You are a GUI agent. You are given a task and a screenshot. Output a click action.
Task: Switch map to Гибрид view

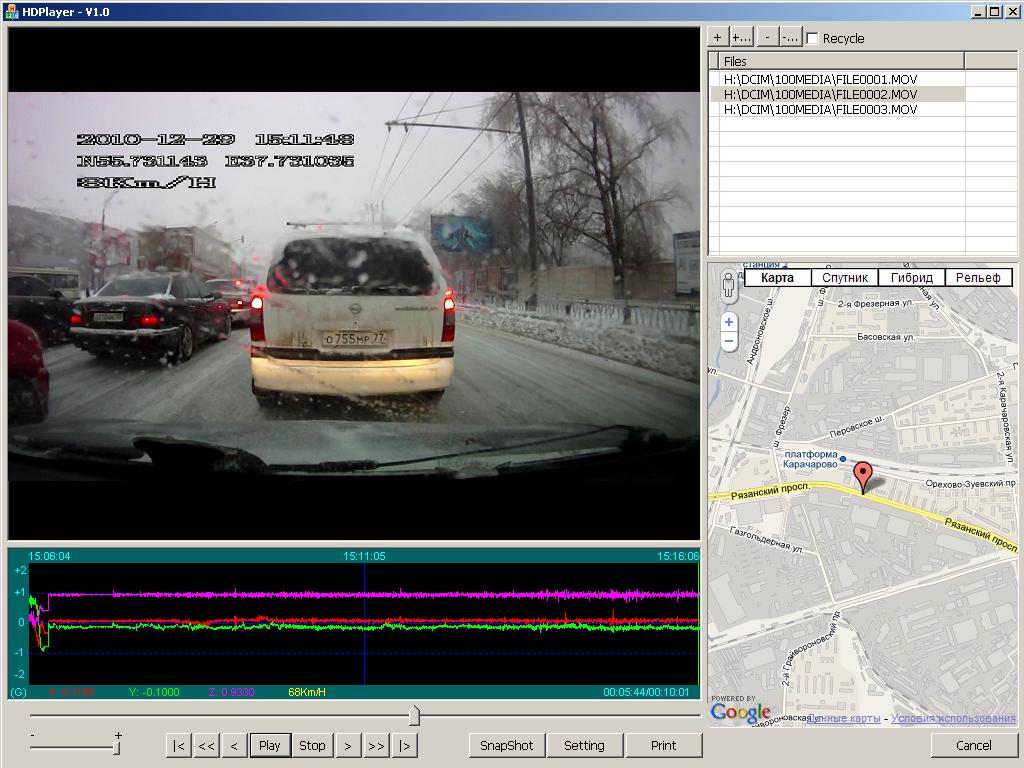[911, 278]
